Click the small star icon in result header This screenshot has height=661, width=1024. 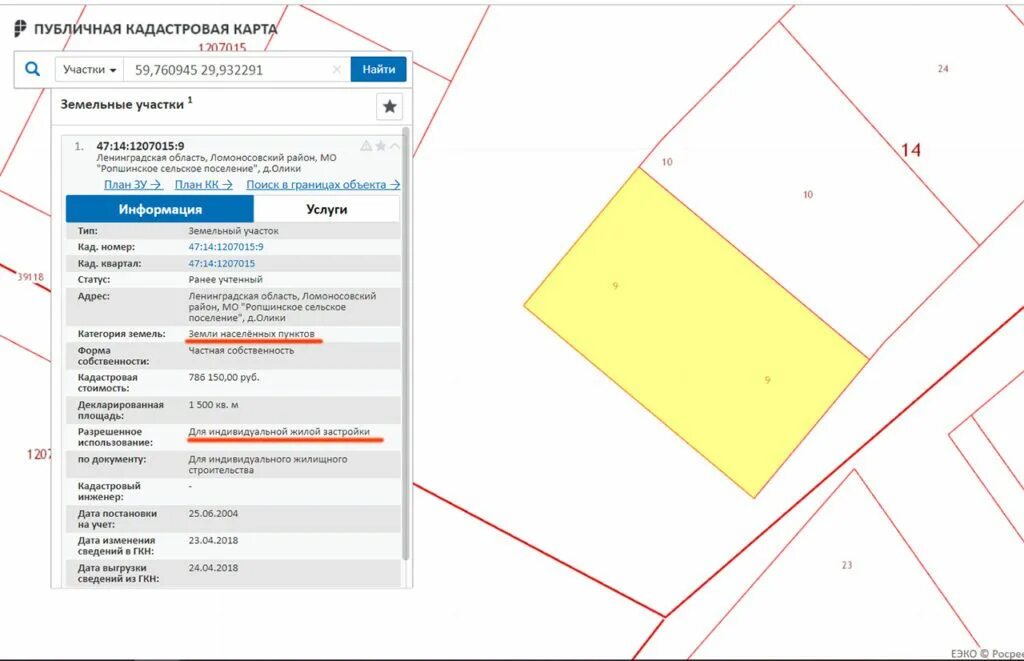[381, 146]
